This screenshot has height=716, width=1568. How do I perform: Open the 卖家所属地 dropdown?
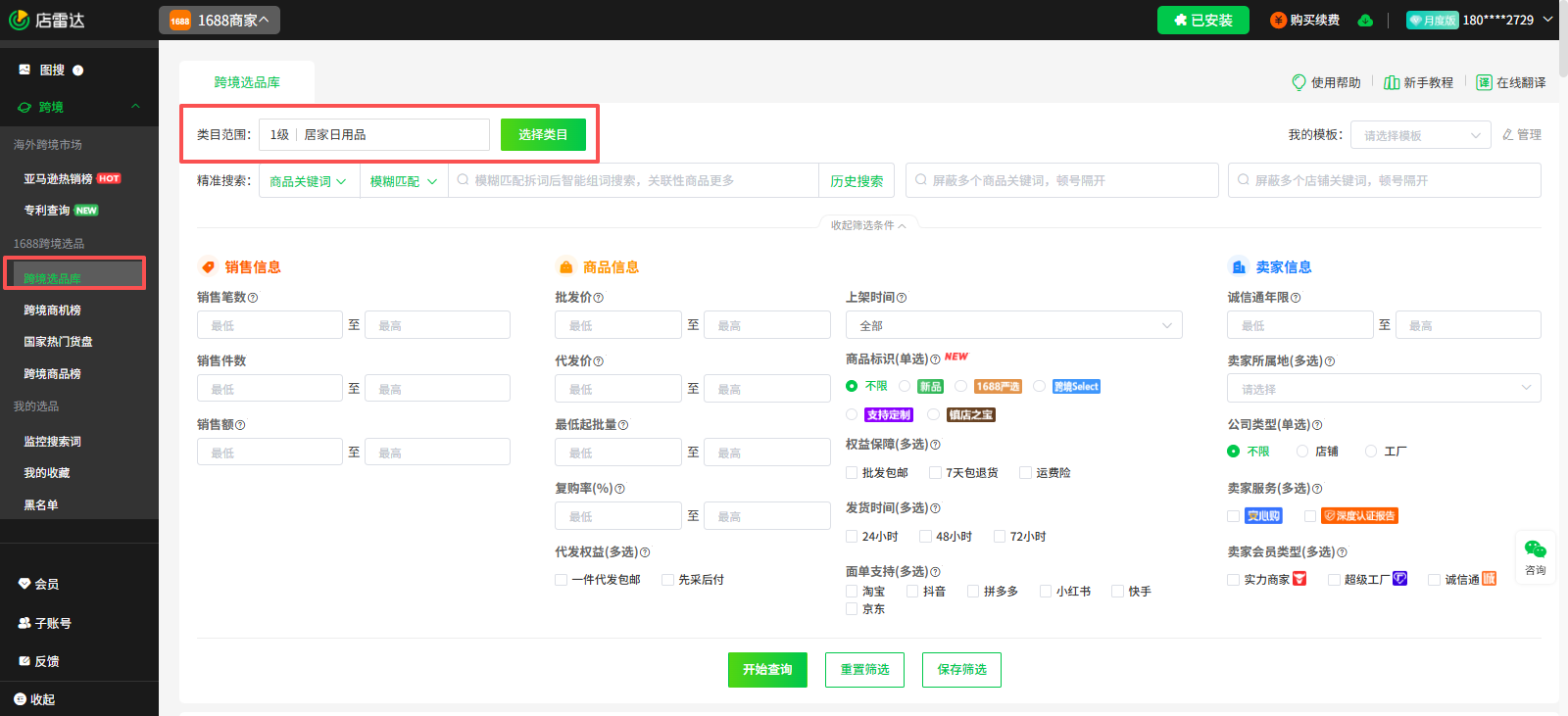tap(1383, 389)
